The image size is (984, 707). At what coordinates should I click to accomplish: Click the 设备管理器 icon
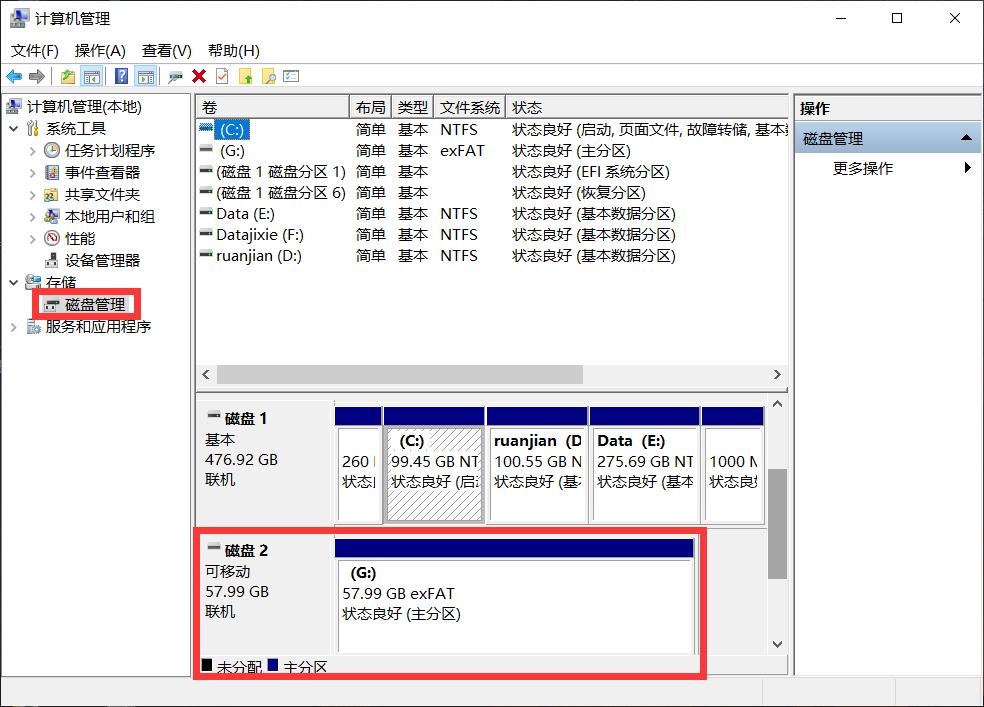[52, 260]
